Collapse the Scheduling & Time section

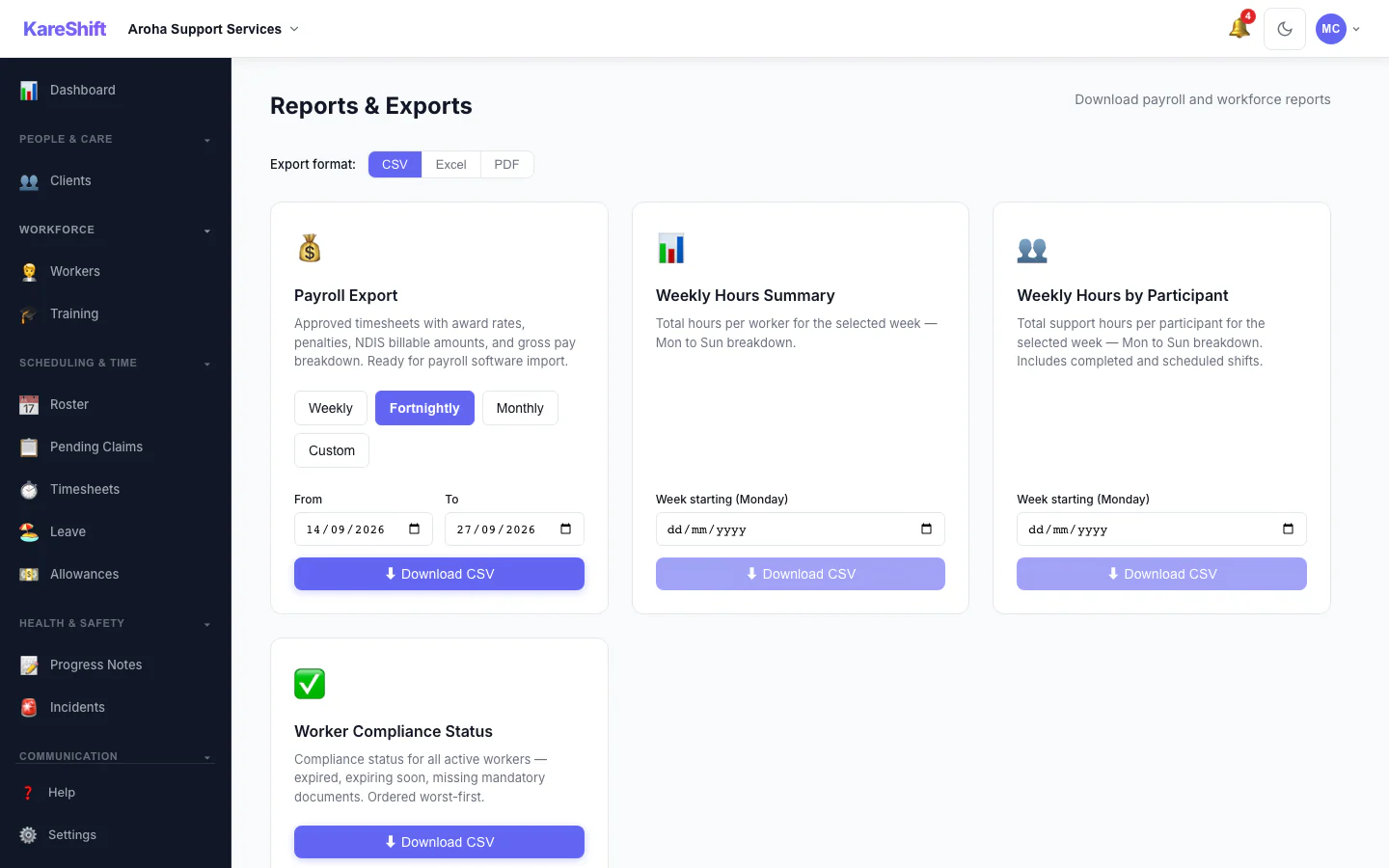116,363
